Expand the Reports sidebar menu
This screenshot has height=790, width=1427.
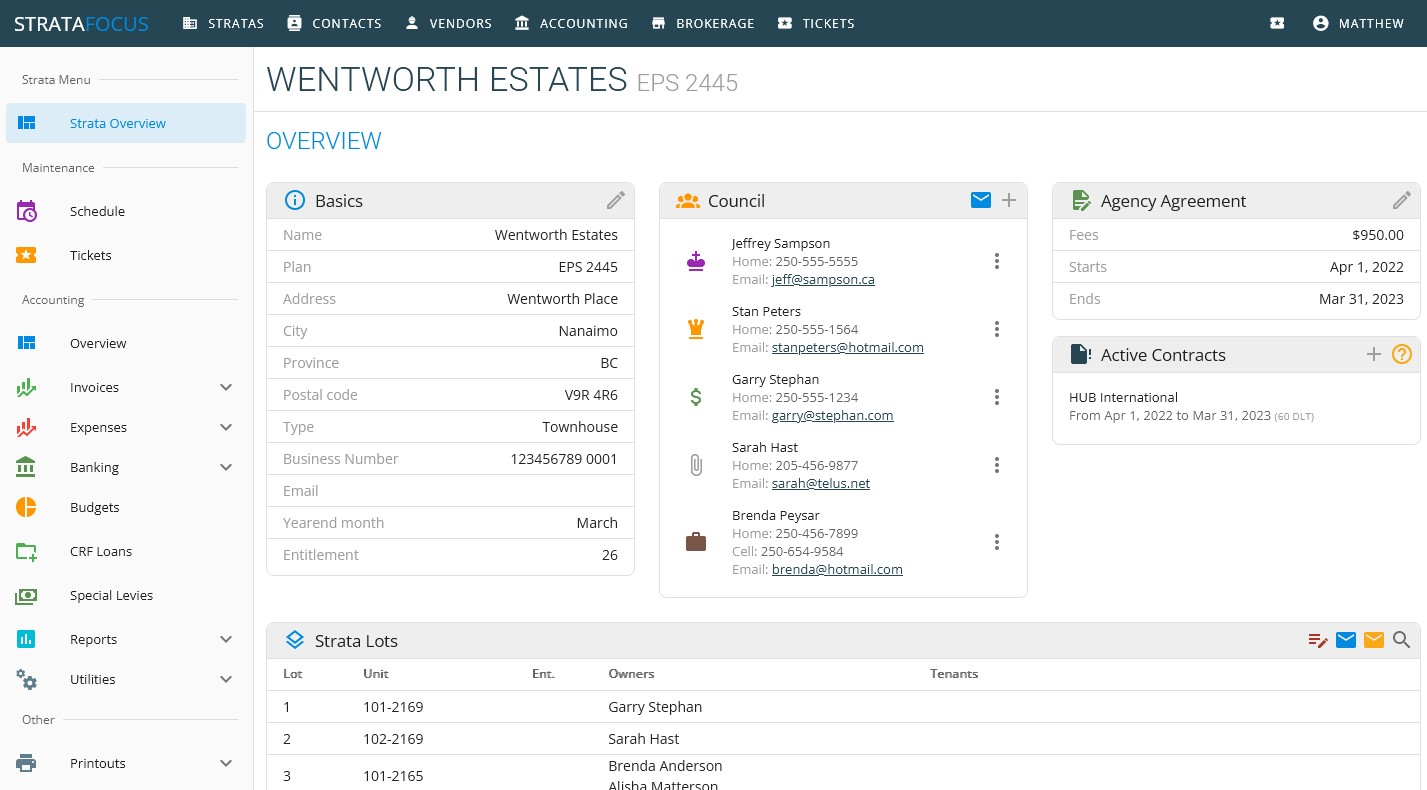(x=226, y=639)
